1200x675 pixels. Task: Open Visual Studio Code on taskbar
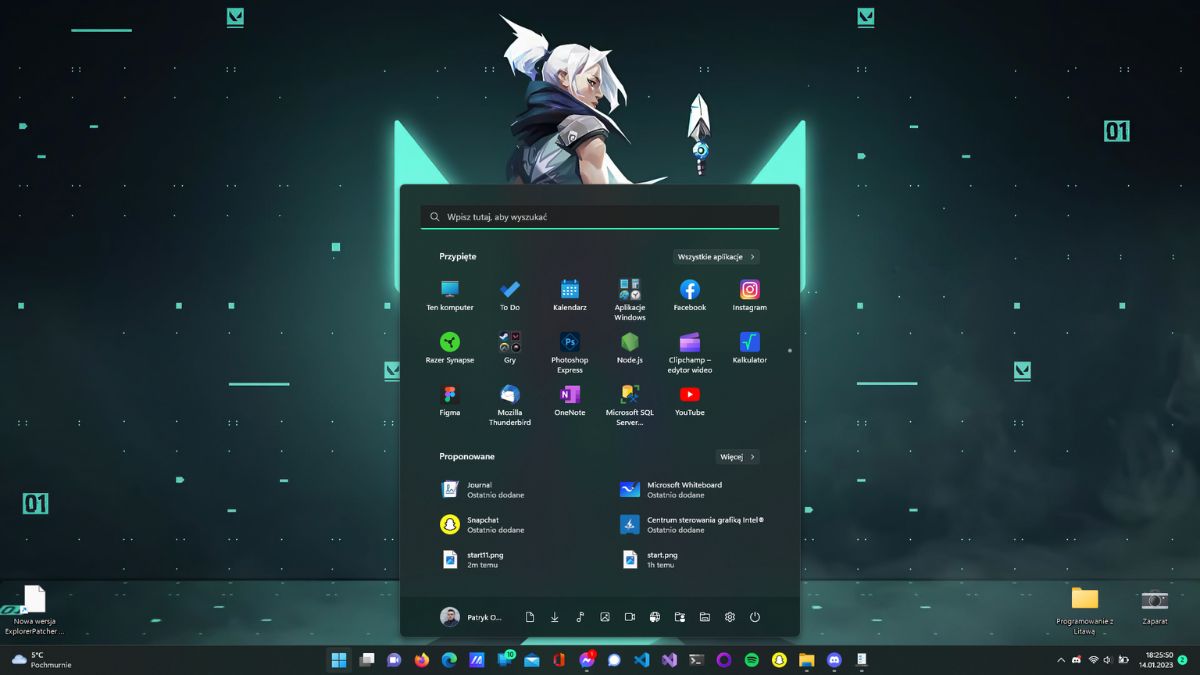(642, 660)
